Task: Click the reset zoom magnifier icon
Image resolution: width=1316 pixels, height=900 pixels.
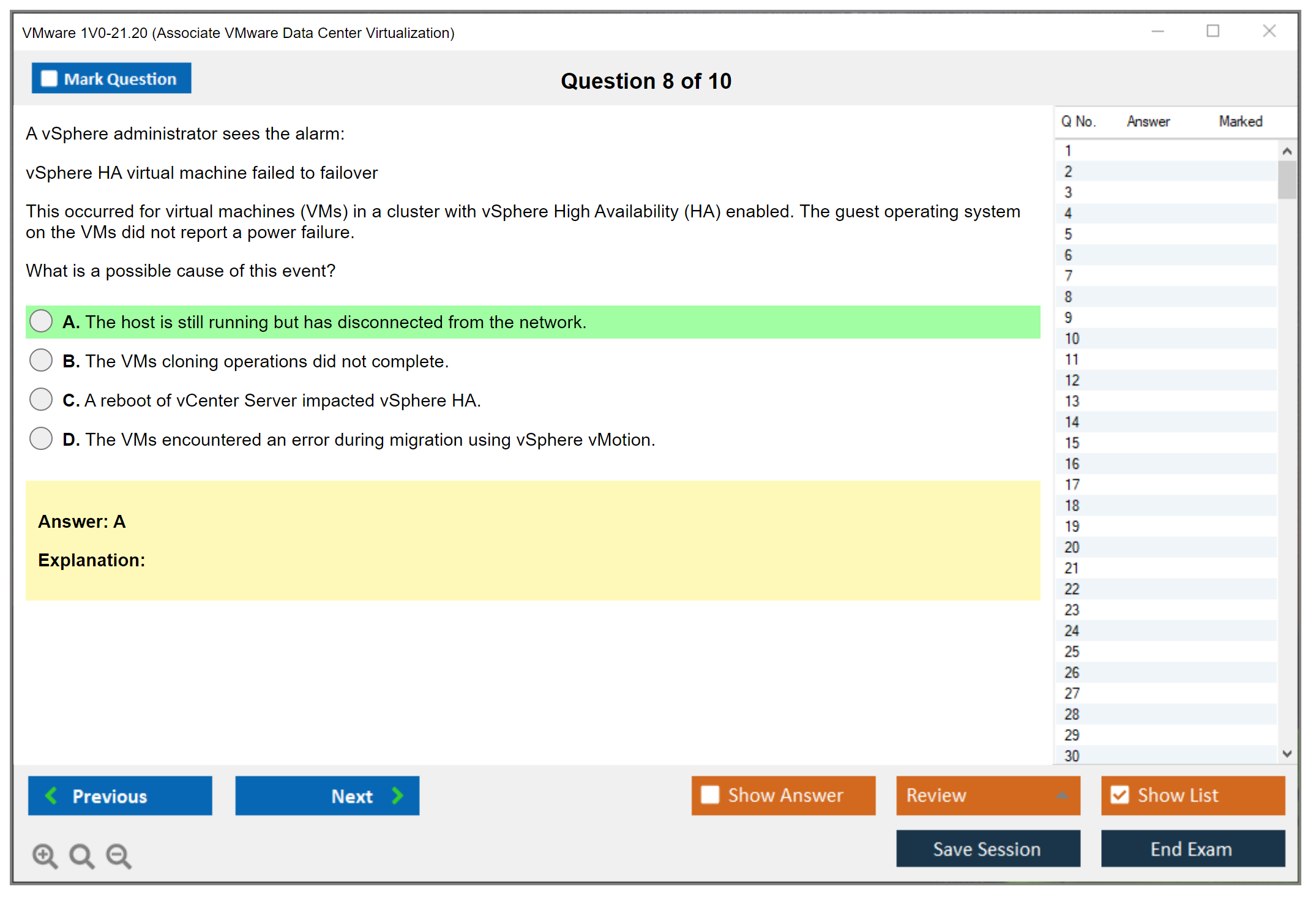Action: (81, 855)
